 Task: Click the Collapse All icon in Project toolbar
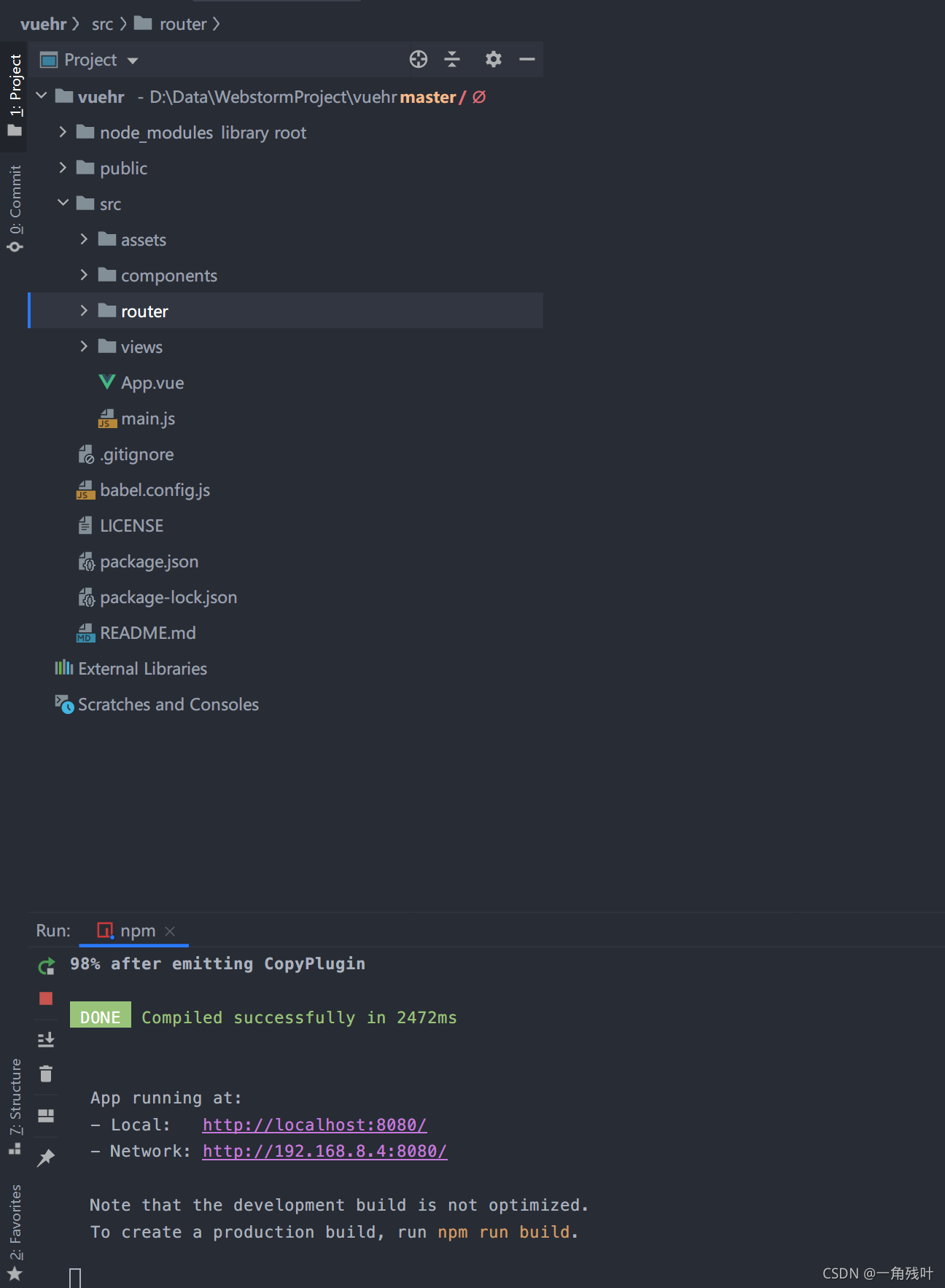[452, 59]
